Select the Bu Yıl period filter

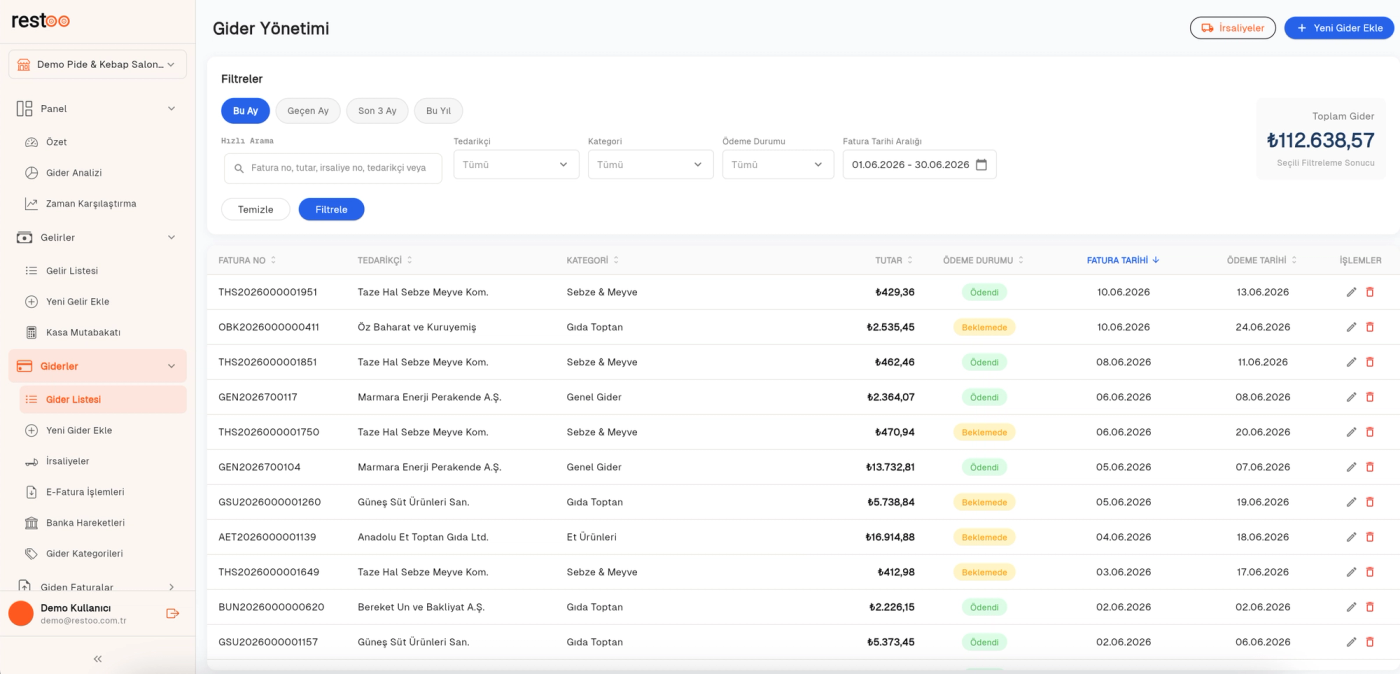point(438,111)
